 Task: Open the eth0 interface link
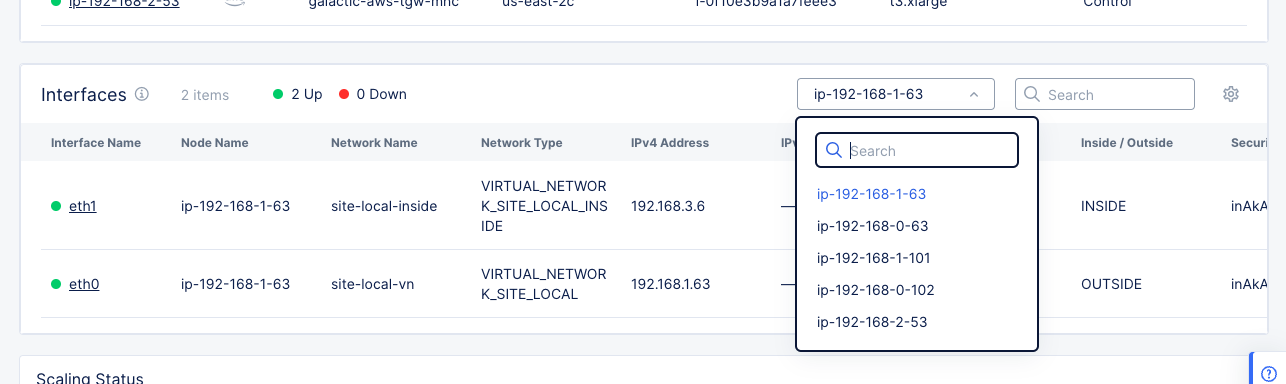(84, 284)
